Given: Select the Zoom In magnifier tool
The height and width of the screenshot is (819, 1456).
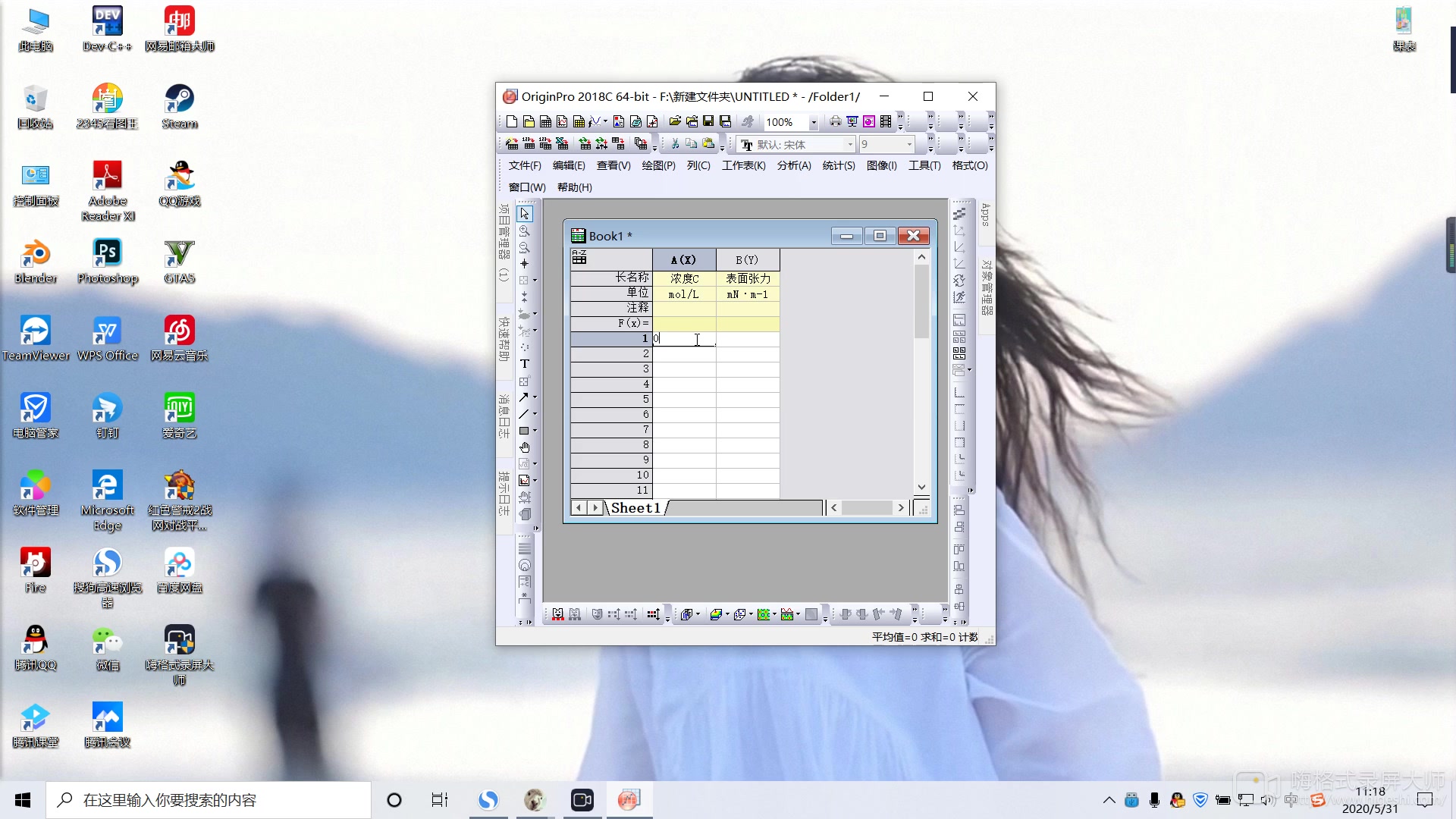Looking at the screenshot, I should (524, 231).
